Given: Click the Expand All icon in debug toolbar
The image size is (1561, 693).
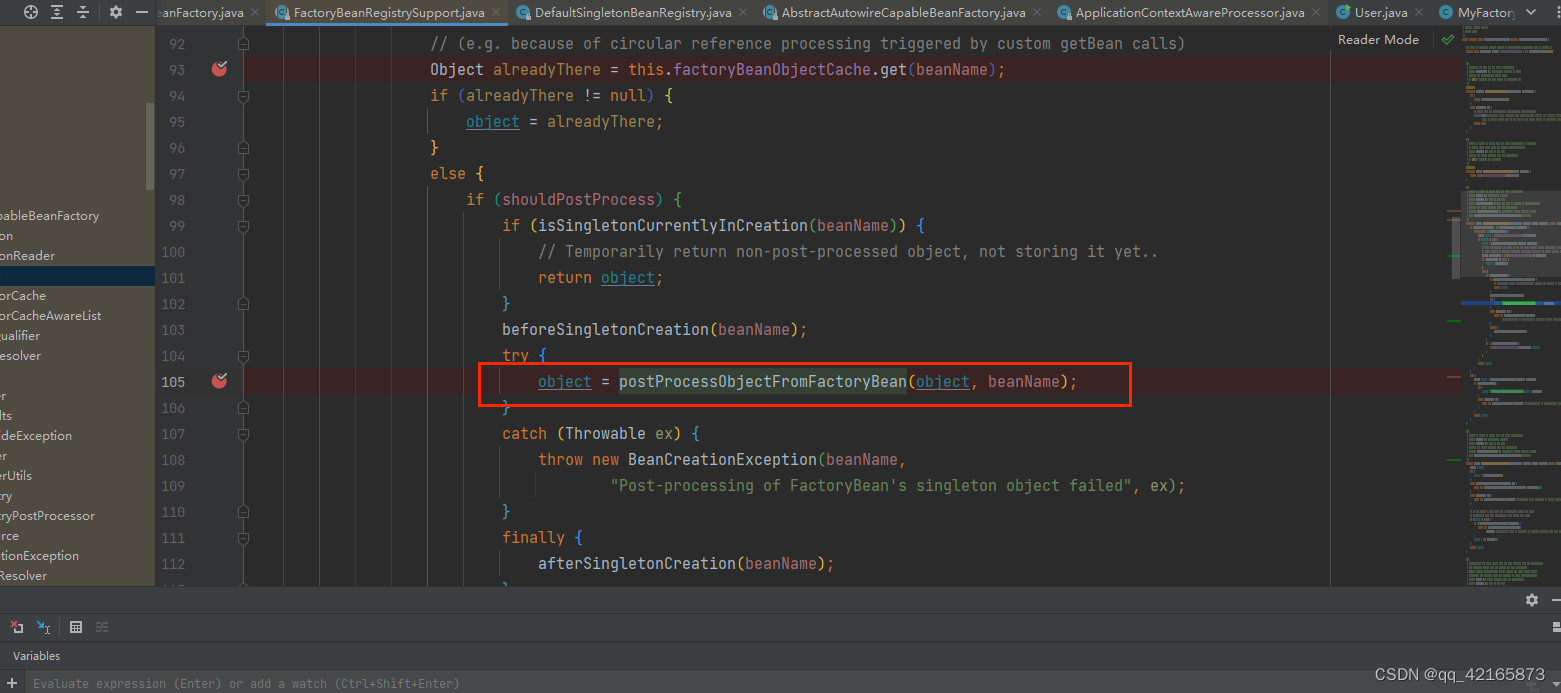Looking at the screenshot, I should pyautogui.click(x=56, y=12).
